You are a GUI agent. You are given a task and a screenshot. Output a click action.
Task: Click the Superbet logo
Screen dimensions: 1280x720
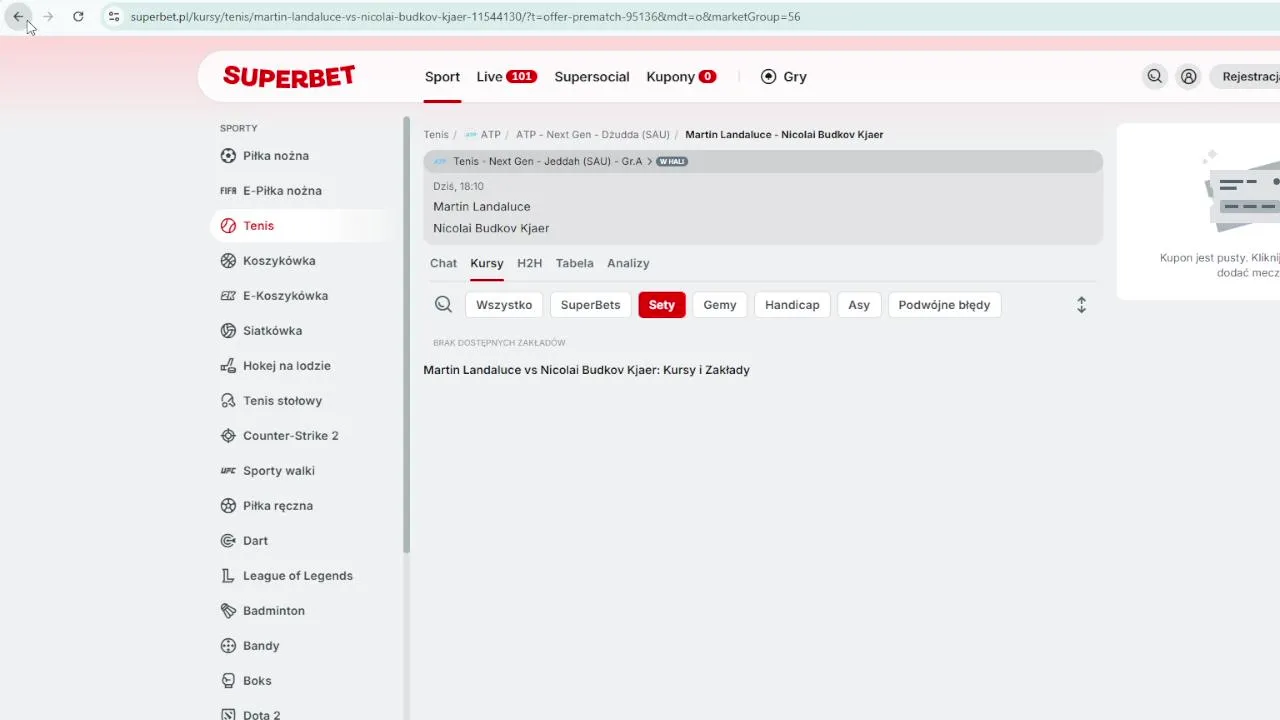289,76
